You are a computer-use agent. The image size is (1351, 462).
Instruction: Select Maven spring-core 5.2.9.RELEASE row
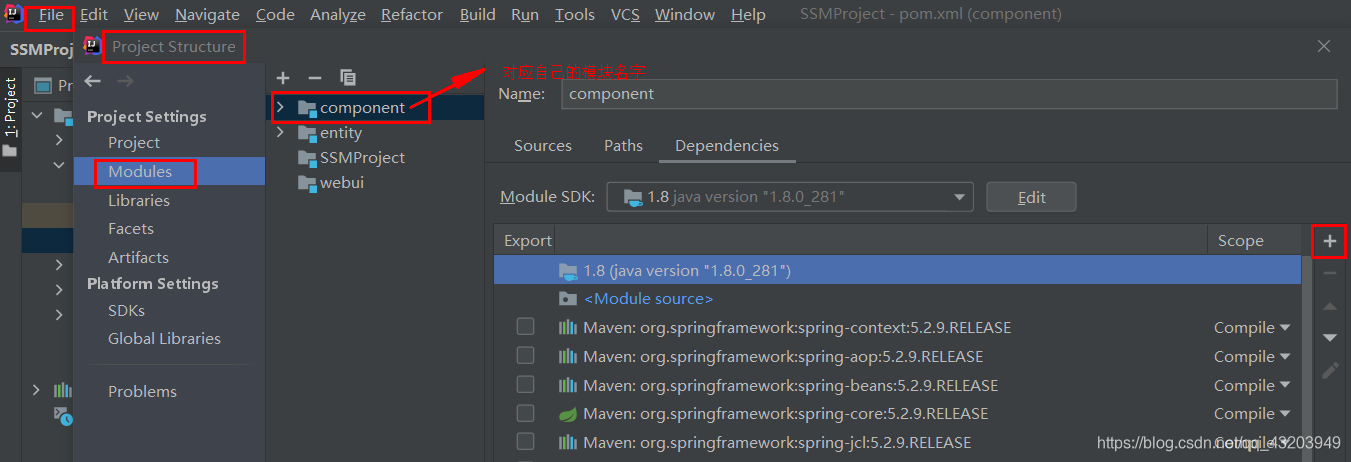898,414
